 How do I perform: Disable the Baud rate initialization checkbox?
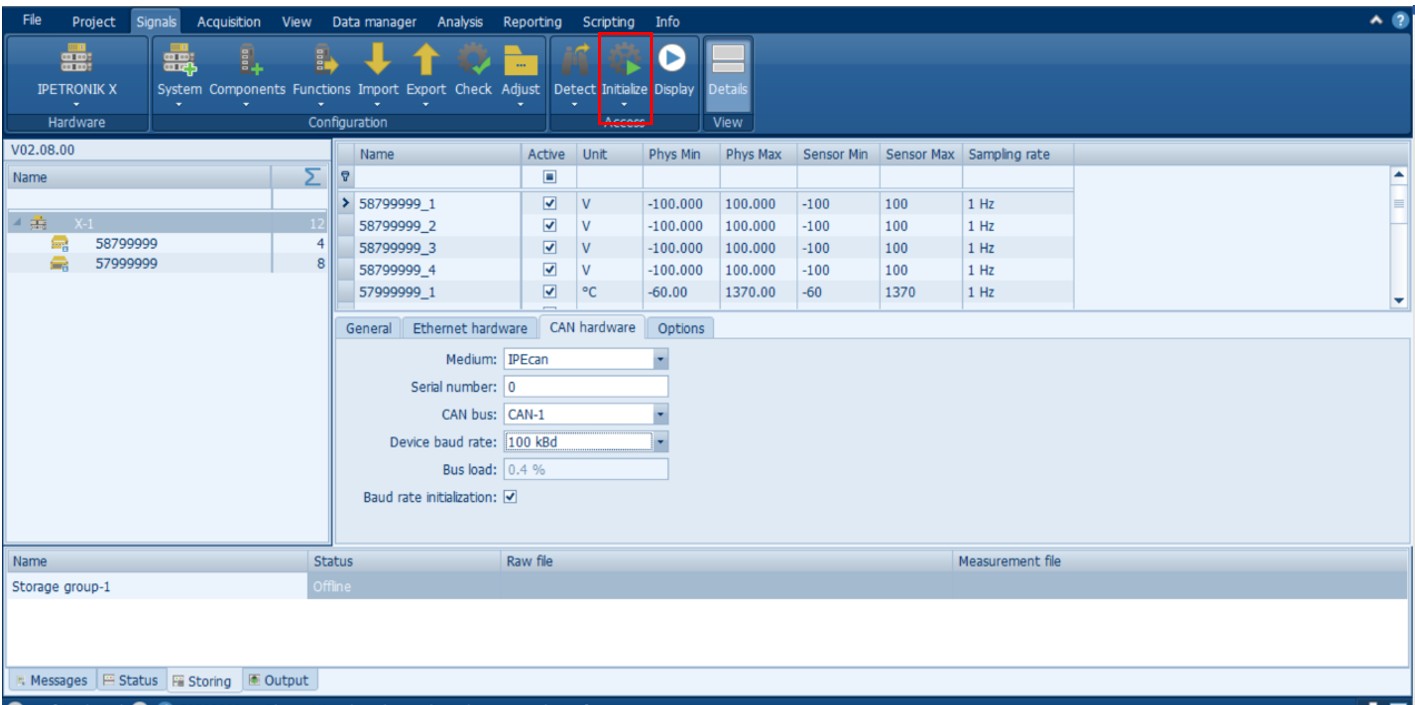[x=511, y=497]
